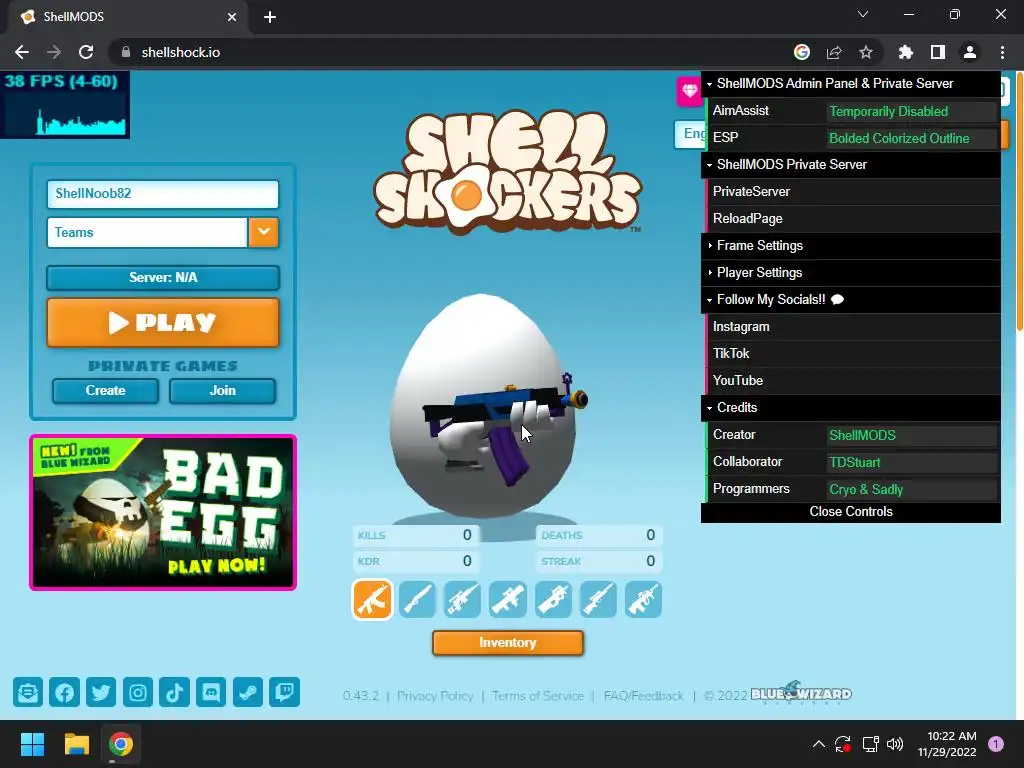Open the Terms of Service link

click(x=537, y=696)
